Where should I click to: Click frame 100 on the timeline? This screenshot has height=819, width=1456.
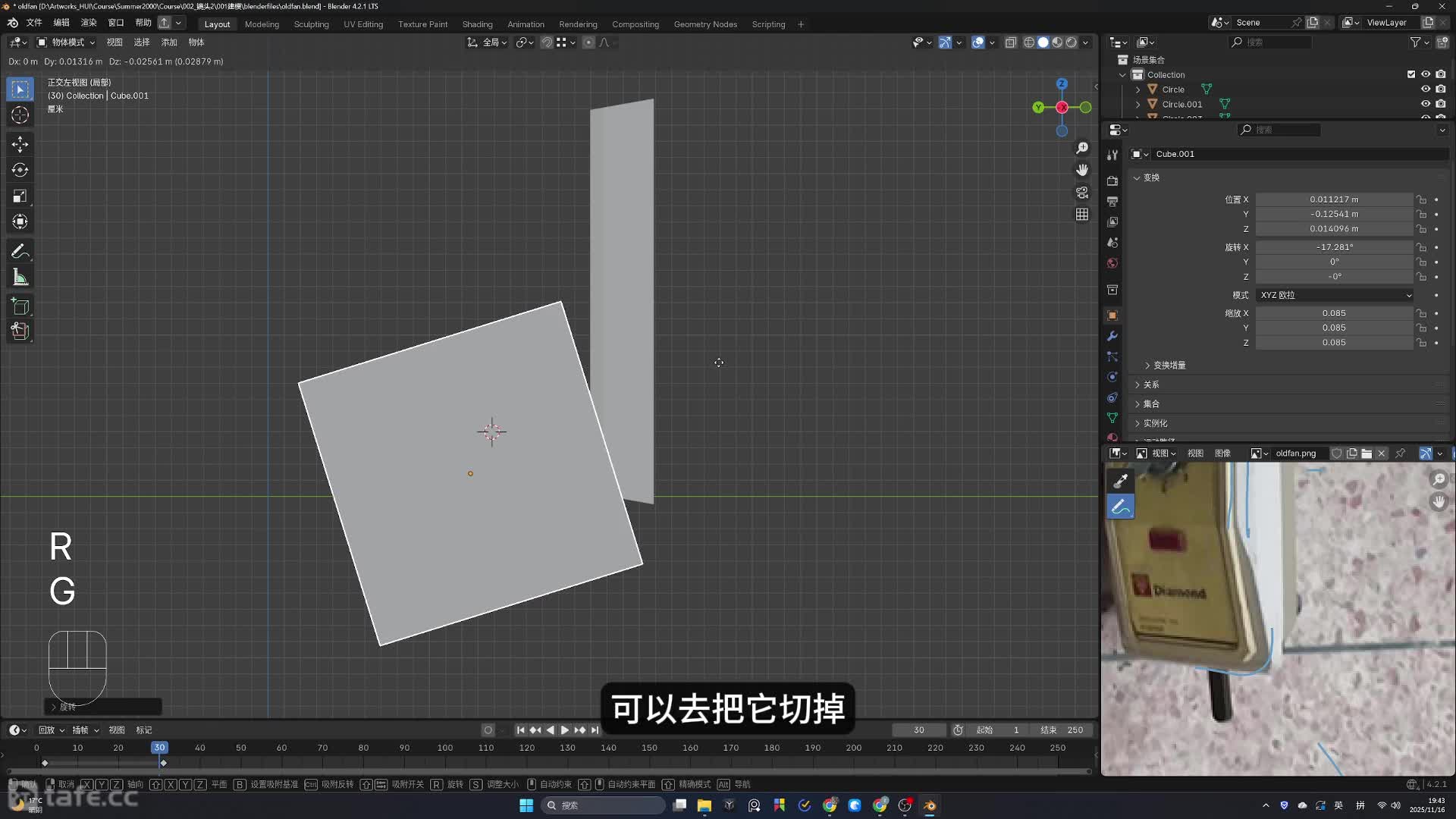[445, 748]
